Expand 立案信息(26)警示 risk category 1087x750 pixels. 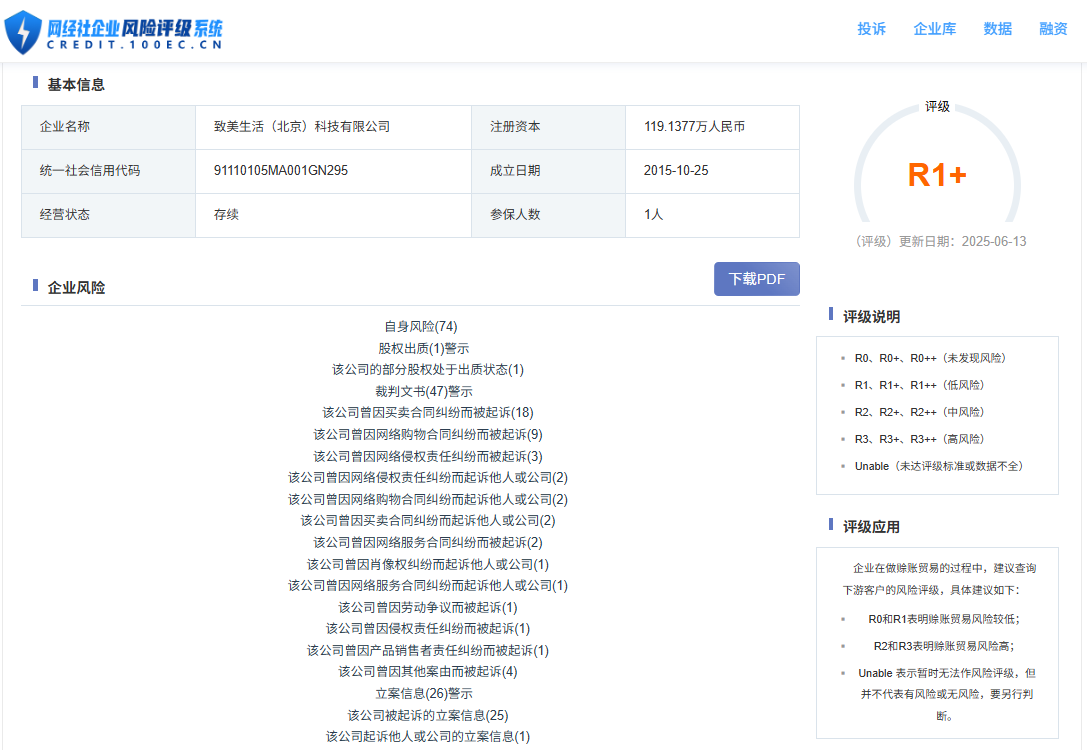tap(424, 693)
